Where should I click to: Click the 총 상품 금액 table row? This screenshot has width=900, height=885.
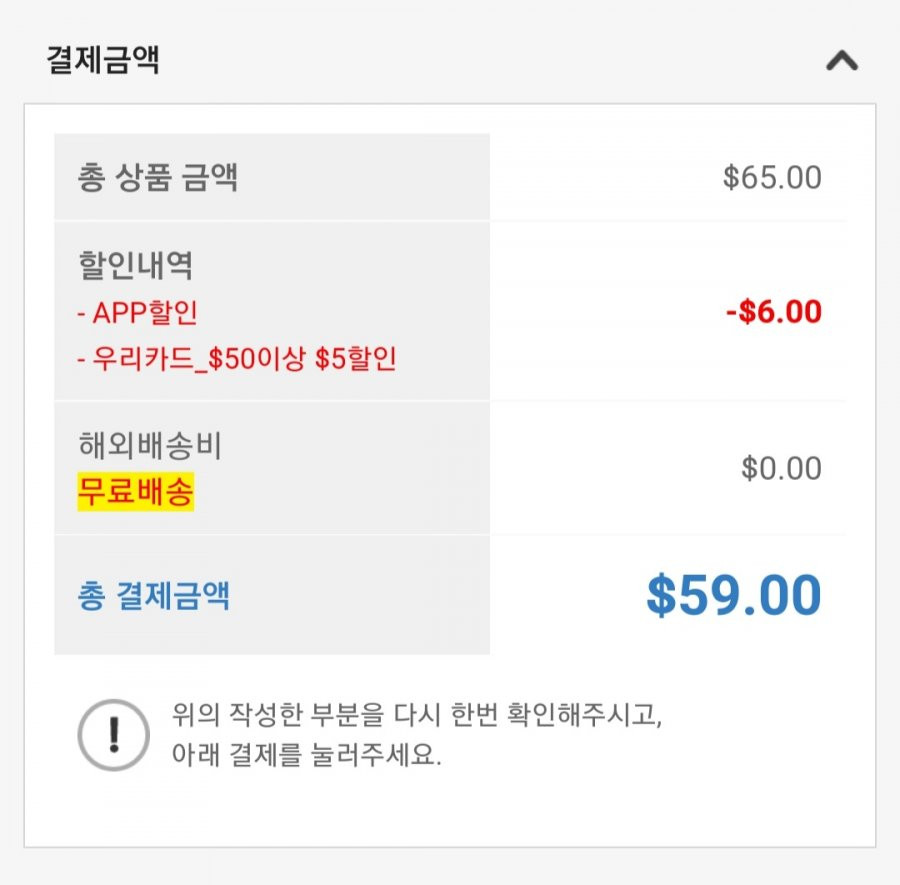click(x=450, y=177)
